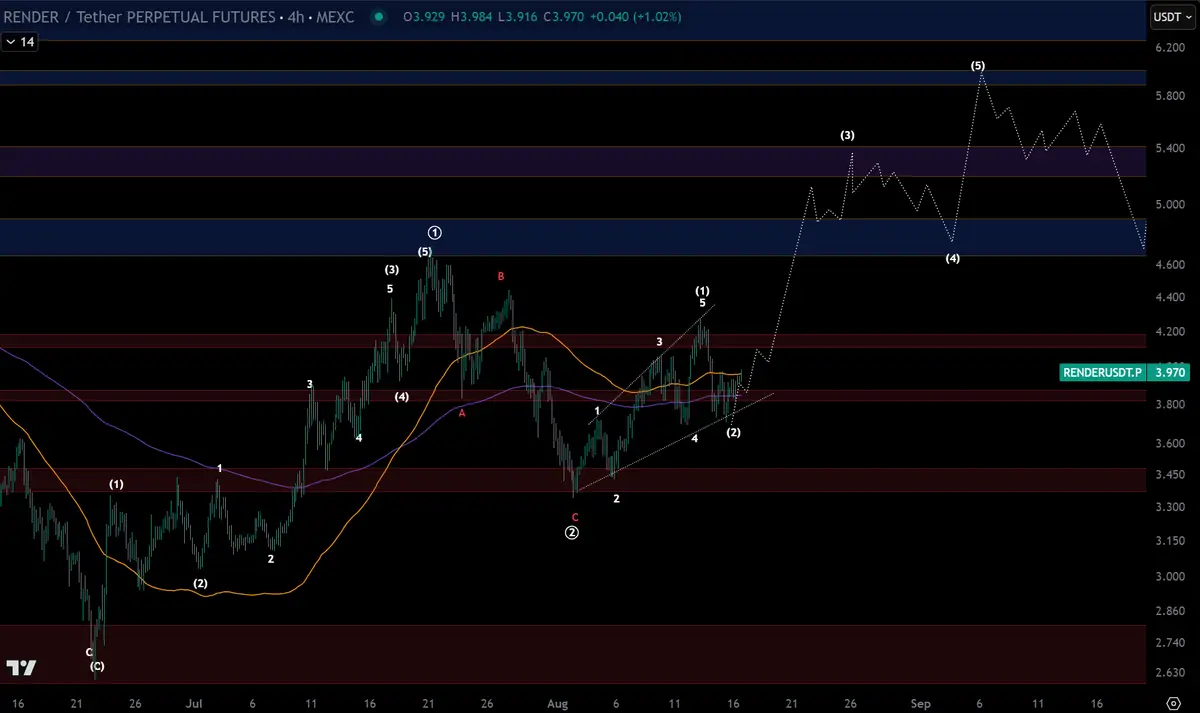Click the 4.400 price axis label
Screen dimensions: 1200x713
(1171, 298)
